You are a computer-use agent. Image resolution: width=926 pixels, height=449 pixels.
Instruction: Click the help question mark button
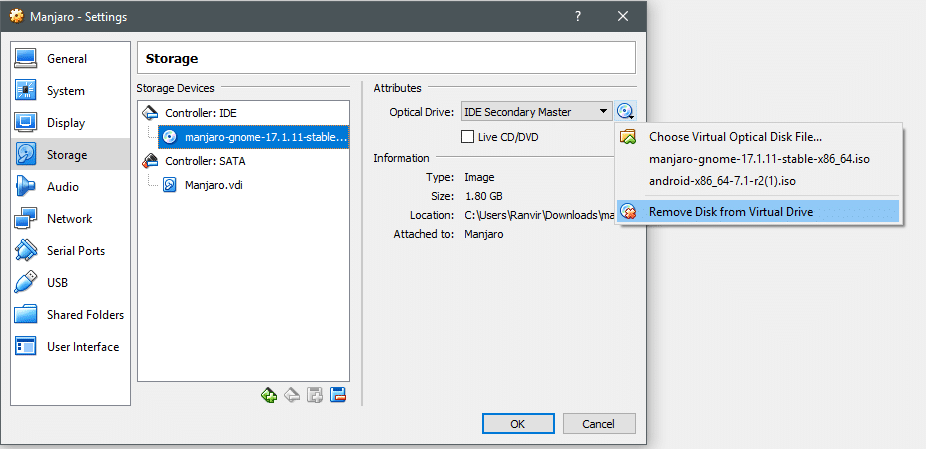point(578,16)
